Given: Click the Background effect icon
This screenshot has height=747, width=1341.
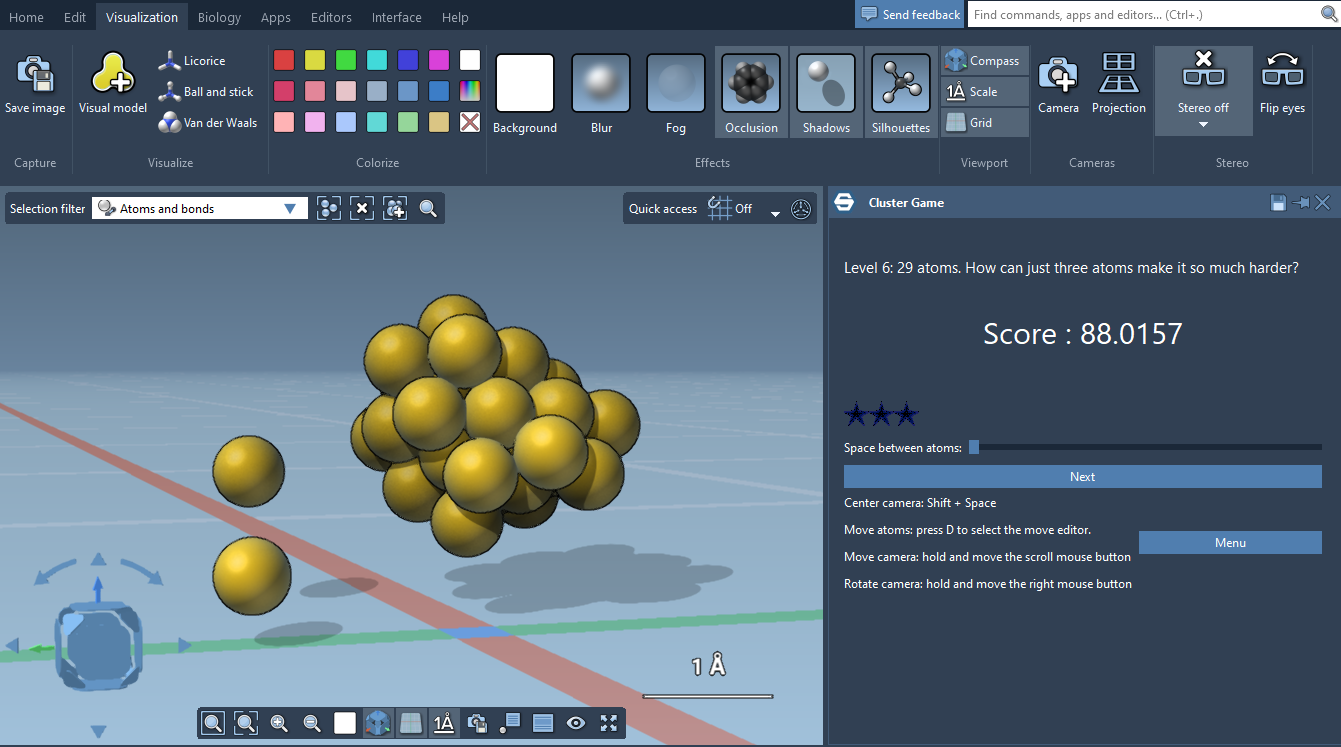Looking at the screenshot, I should [x=524, y=83].
